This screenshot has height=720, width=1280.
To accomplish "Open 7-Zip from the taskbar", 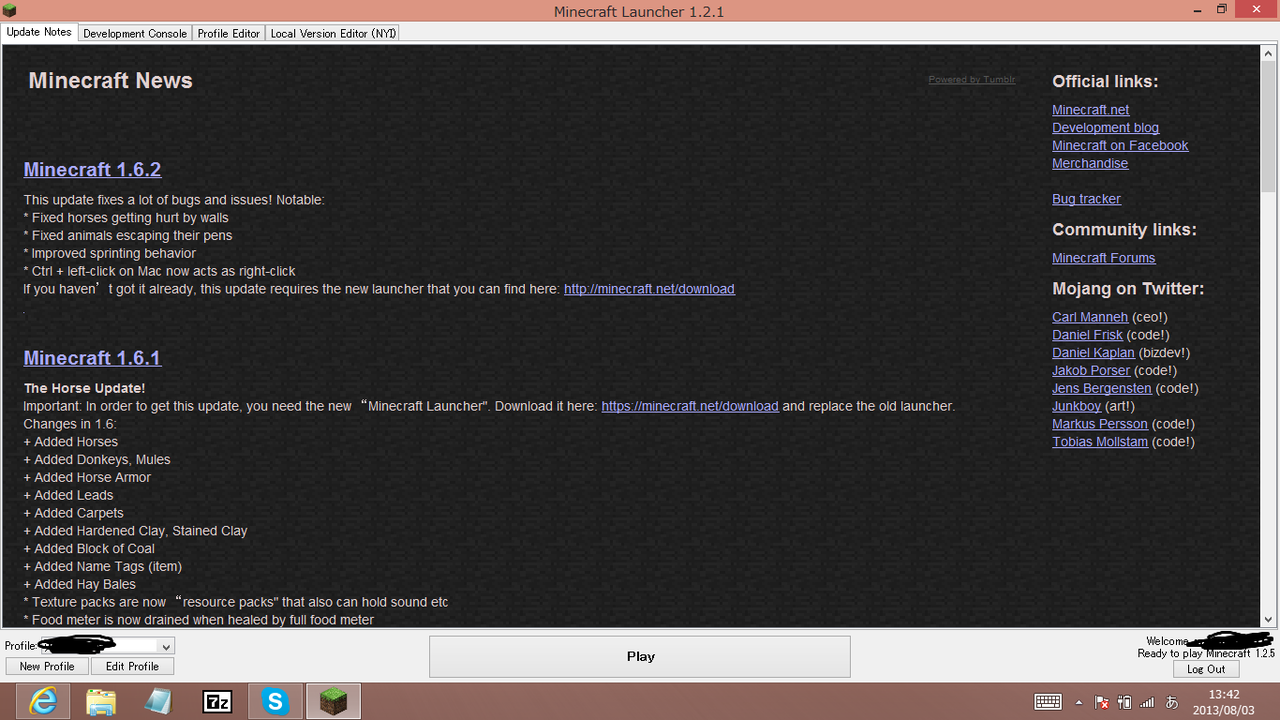I will tap(217, 702).
